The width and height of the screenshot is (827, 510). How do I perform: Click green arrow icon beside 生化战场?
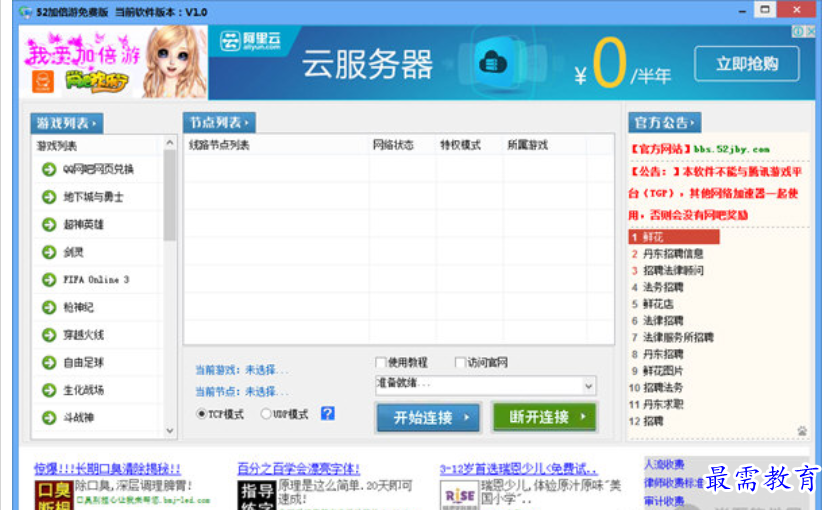click(x=49, y=390)
